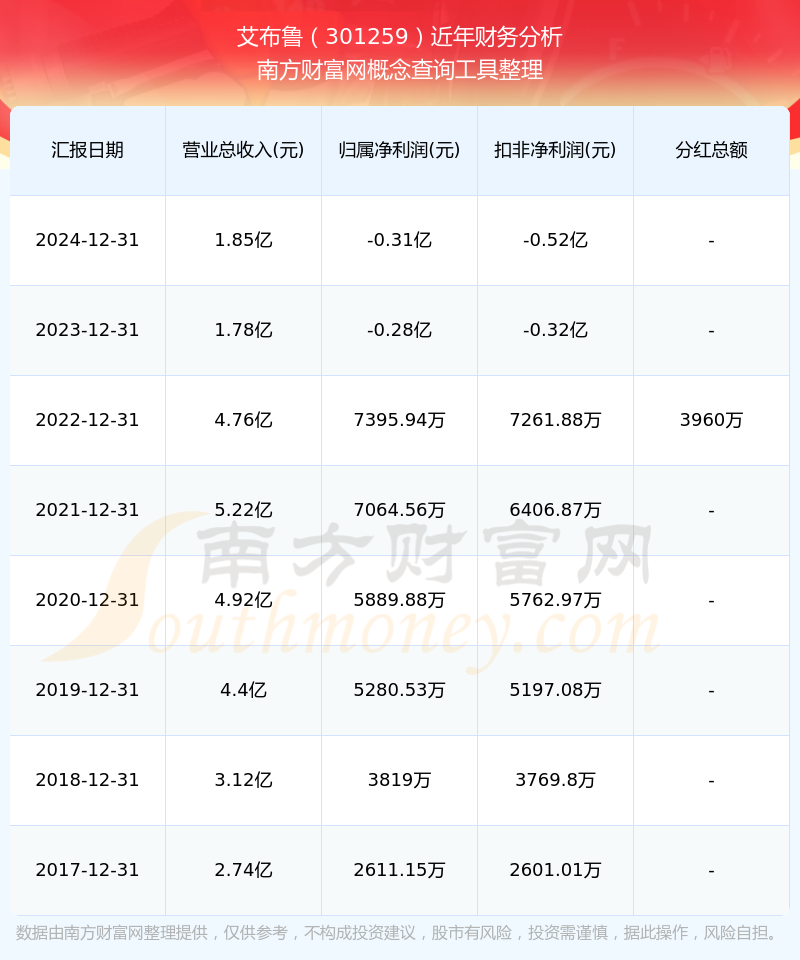The height and width of the screenshot is (960, 800).
Task: Select the value 7395.94万
Action: coord(400,420)
